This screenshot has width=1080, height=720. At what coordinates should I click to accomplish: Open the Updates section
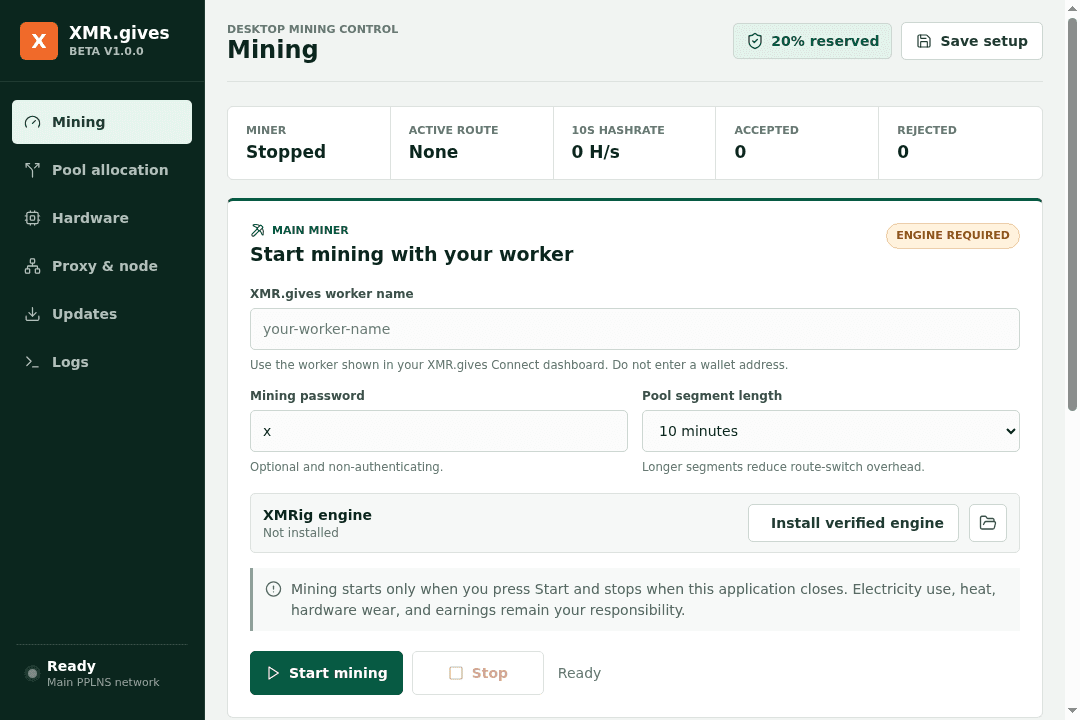(102, 314)
